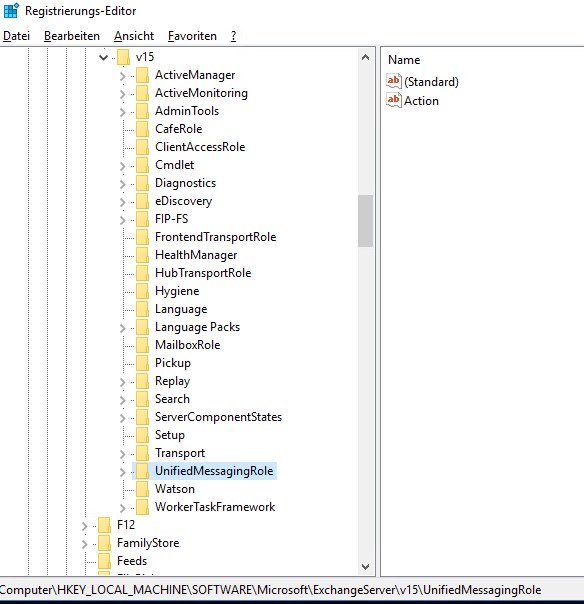Select the Language Packs key label
Viewport: 584px width, 604px height.
click(197, 327)
